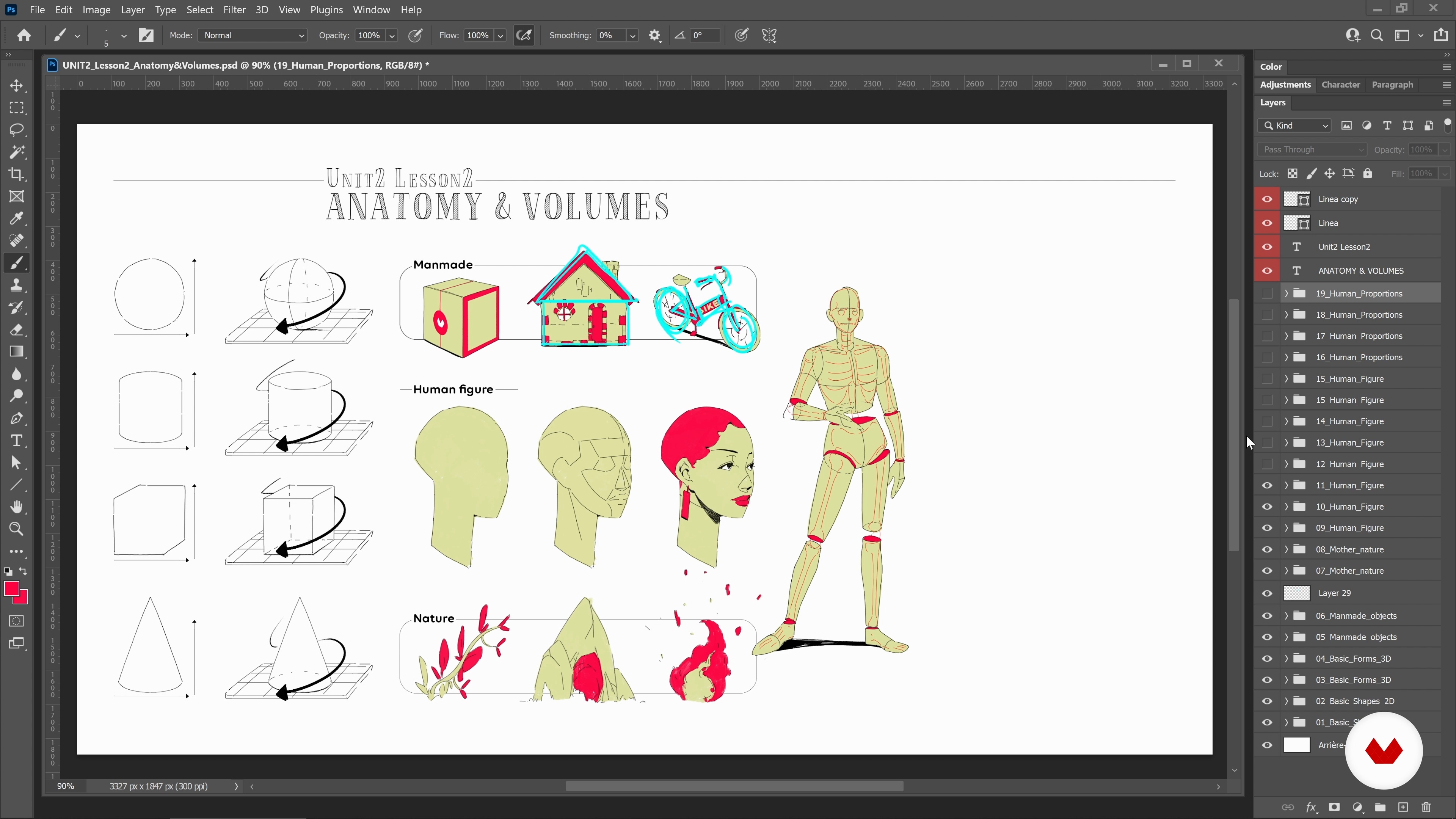Swap foreground and background colors
This screenshot has width=1456, height=819.
pos(23,571)
